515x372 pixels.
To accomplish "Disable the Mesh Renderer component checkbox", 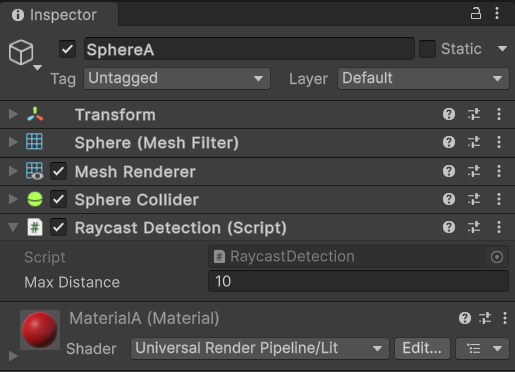I will 58,171.
